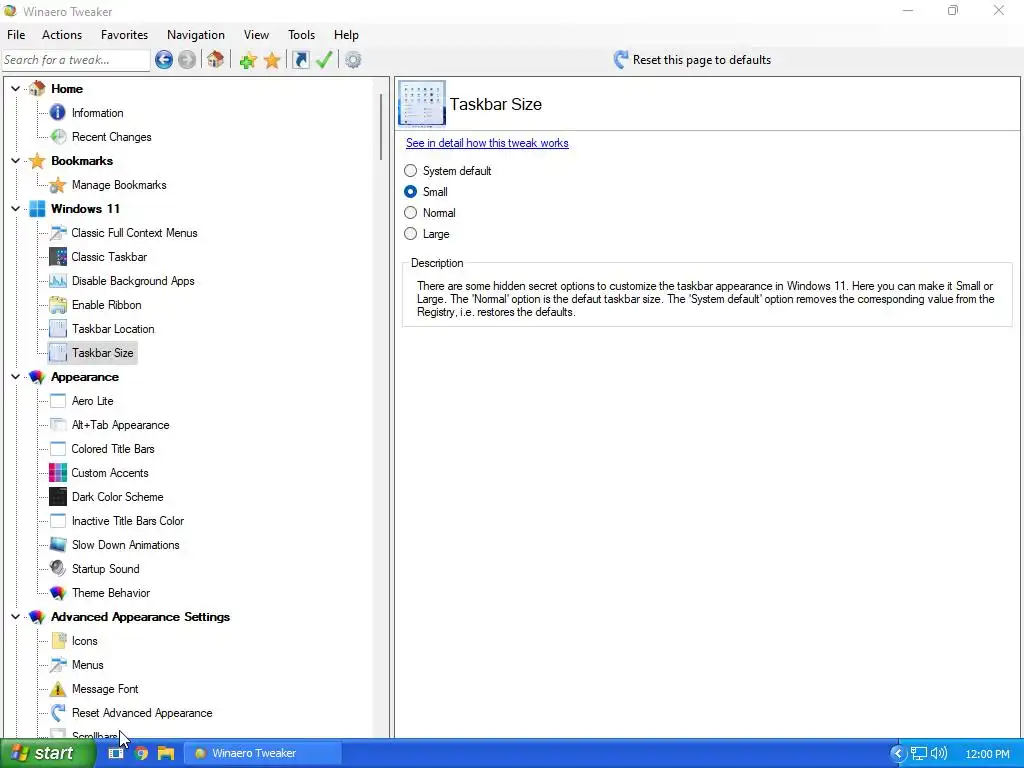
Task: Click the Classic Full Context Menus icon
Action: 57,232
